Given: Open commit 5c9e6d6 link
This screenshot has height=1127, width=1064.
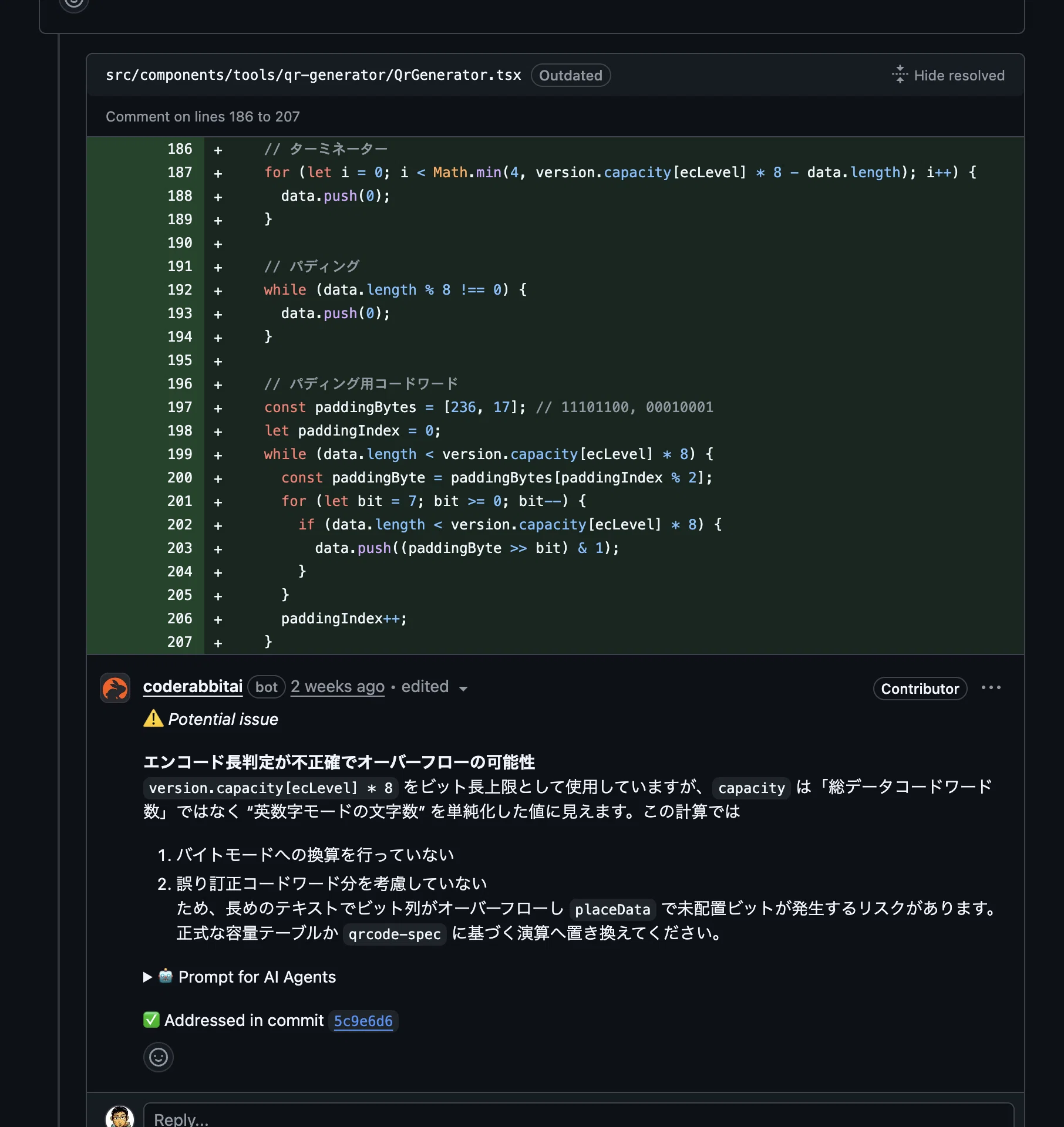Looking at the screenshot, I should [363, 1021].
